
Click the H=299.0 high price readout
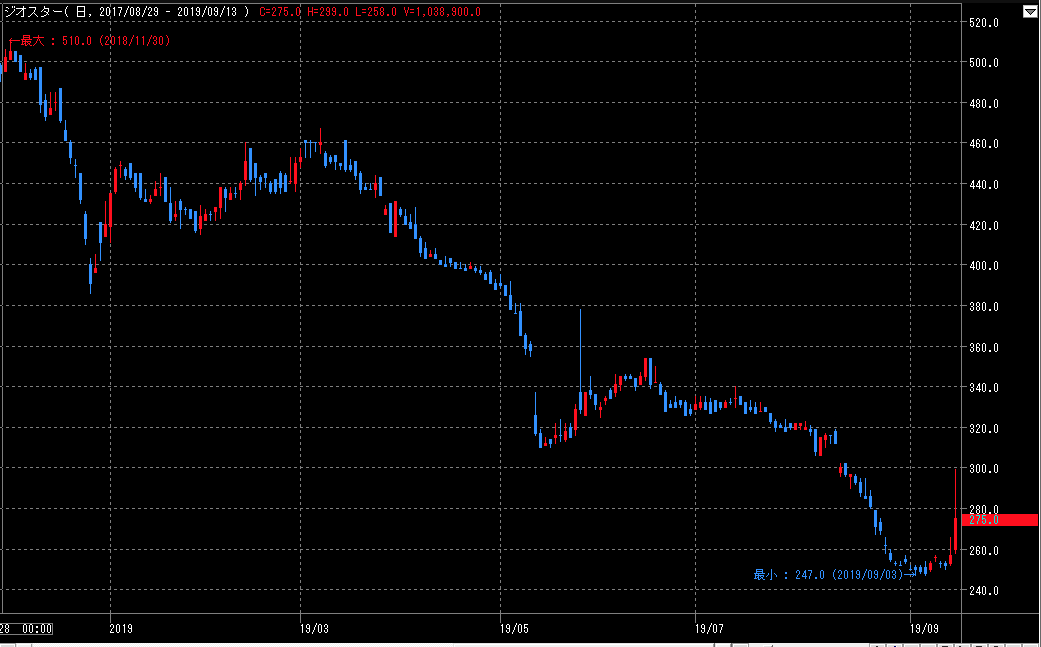pos(328,11)
